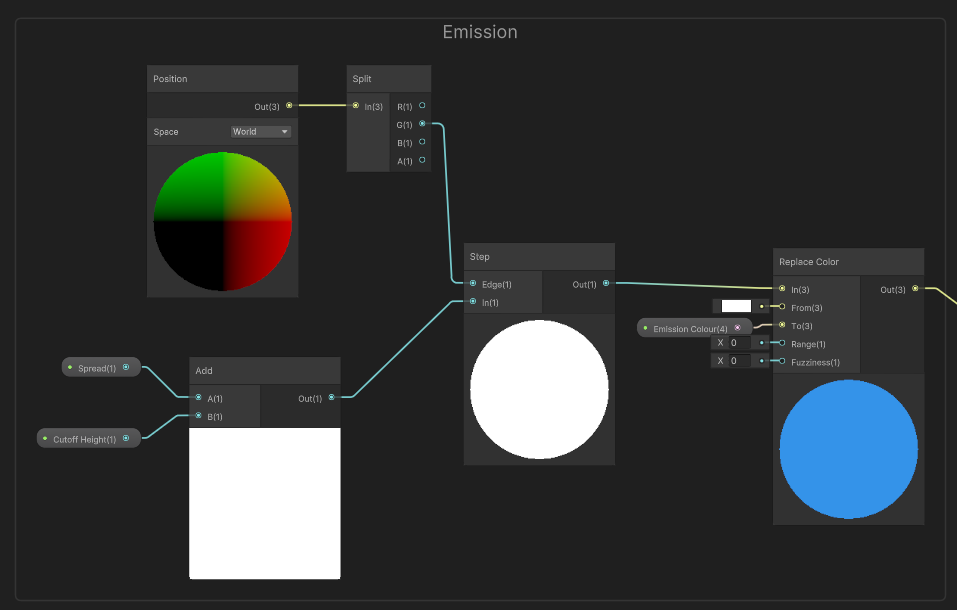The image size is (957, 610).
Task: Remove Emission Colour link using its X button
Action: (737, 328)
